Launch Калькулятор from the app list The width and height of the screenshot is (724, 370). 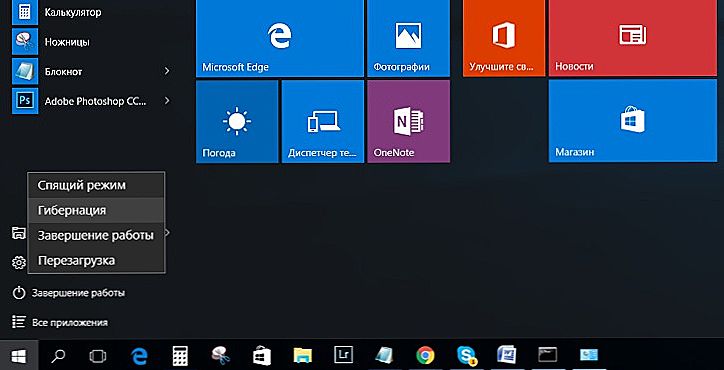pos(92,12)
